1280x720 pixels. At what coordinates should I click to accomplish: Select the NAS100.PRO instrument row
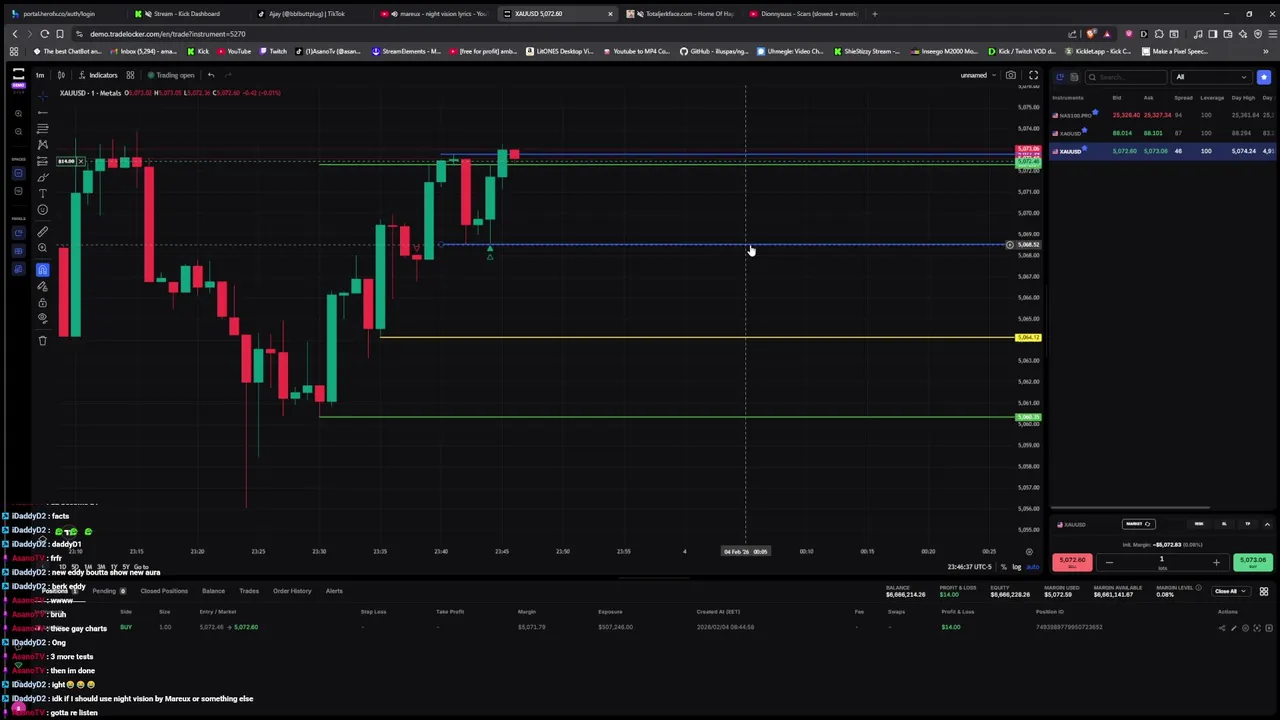tap(1162, 115)
